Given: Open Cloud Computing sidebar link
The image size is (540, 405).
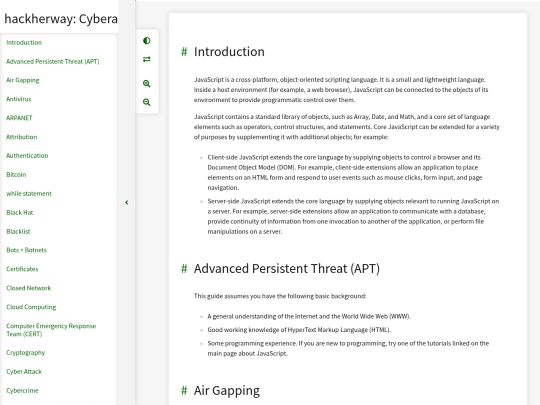Looking at the screenshot, I should [x=31, y=307].
